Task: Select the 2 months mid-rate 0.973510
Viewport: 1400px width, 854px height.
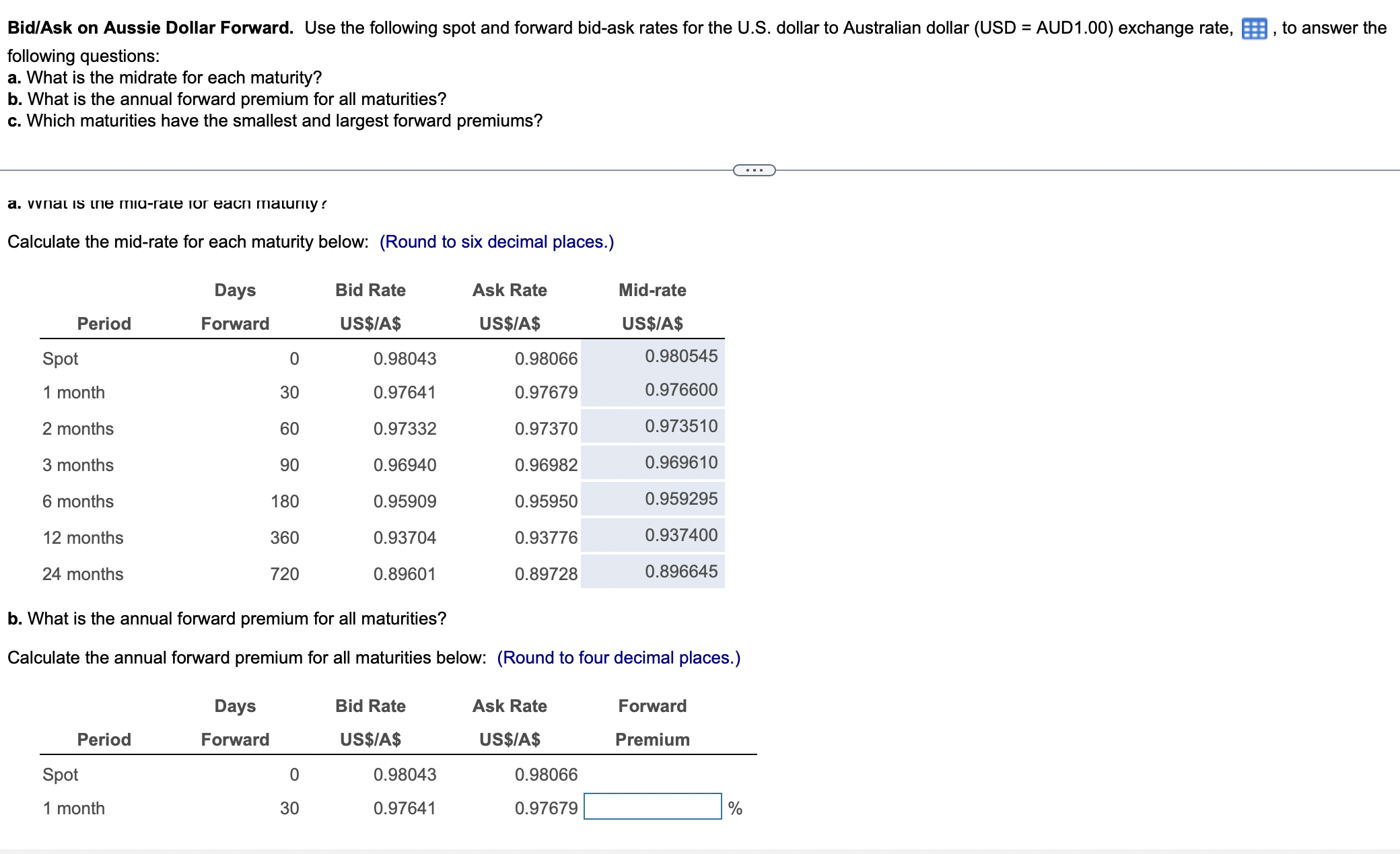Action: pyautogui.click(x=680, y=426)
